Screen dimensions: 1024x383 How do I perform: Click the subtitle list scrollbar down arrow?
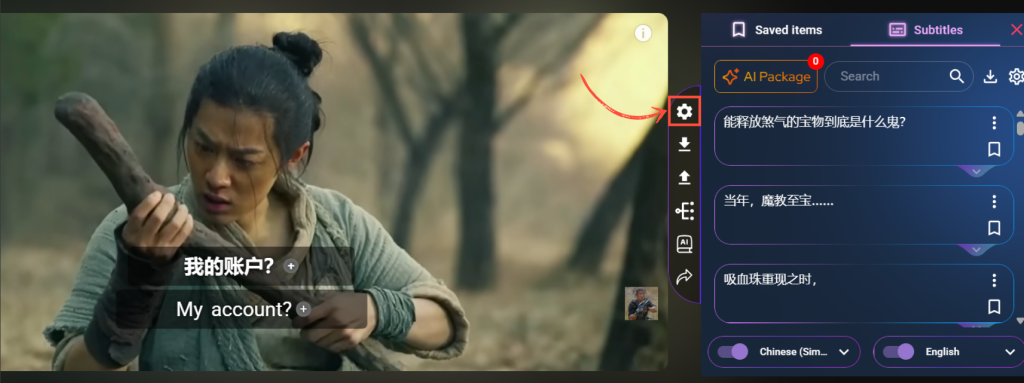(1019, 321)
